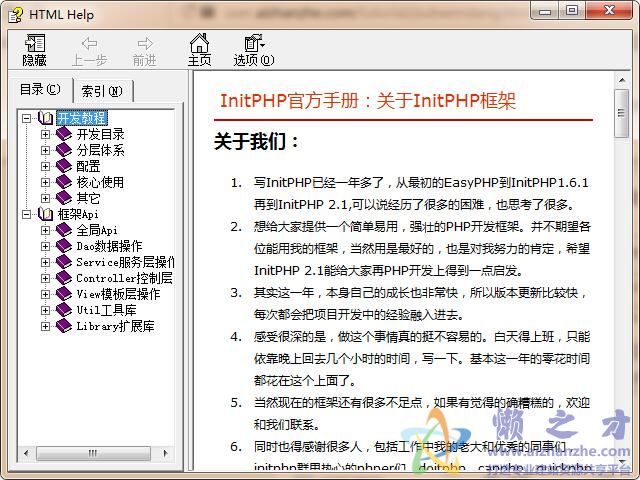Switch to the 目录 (Contents) tab
Viewport: 640px width, 480px height.
point(40,89)
